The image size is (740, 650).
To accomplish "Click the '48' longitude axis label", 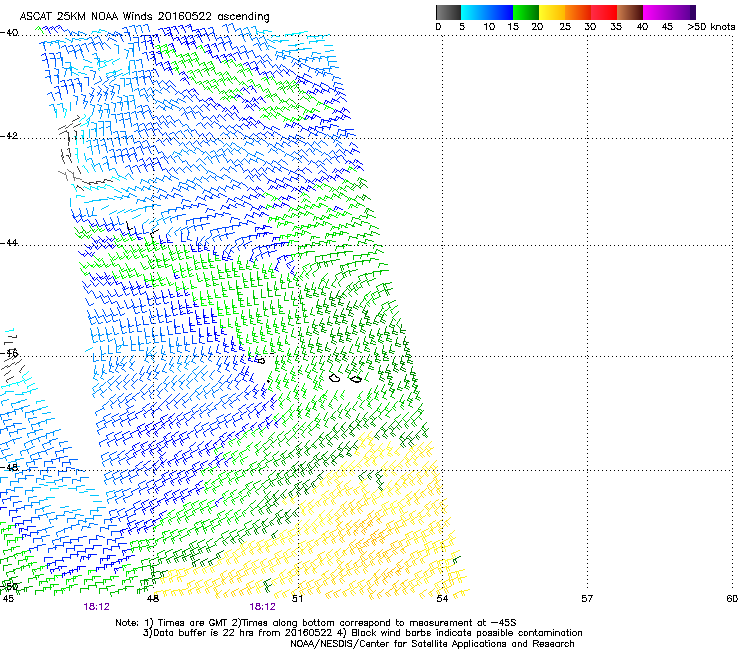I will point(152,599).
